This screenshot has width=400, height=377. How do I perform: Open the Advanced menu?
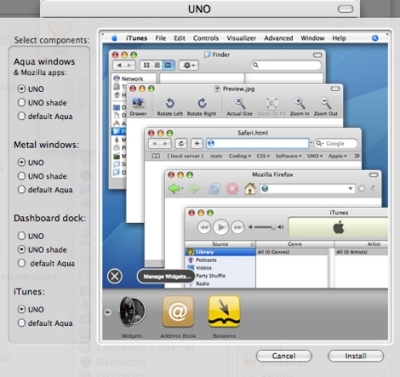(x=278, y=38)
